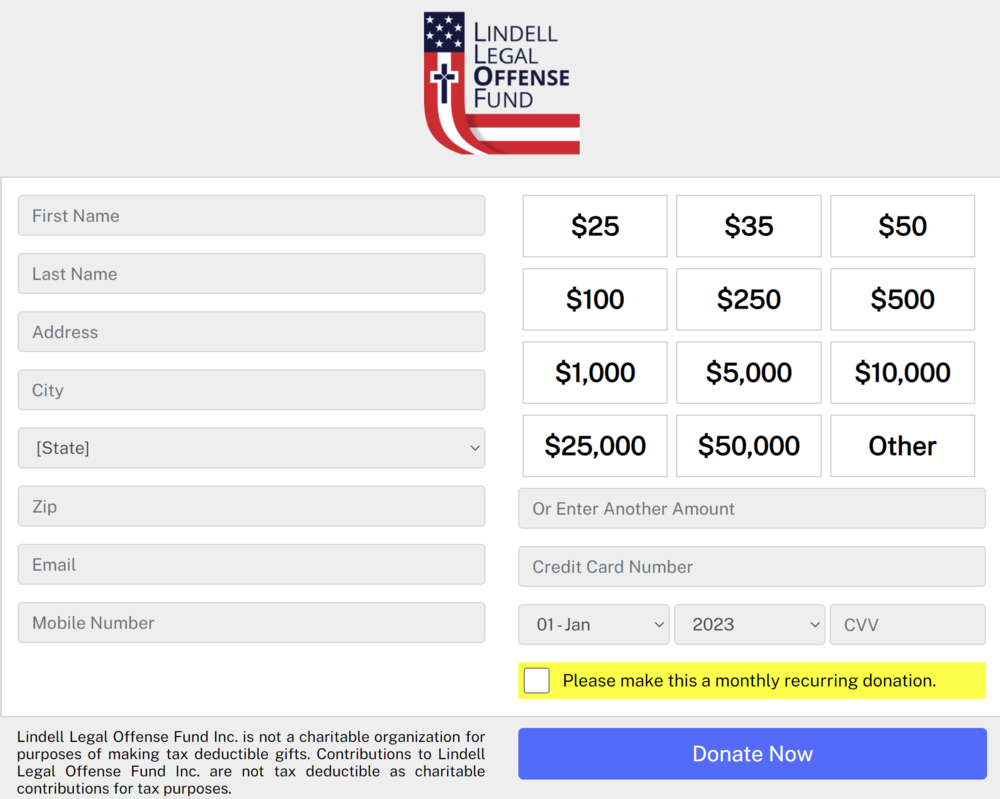Click the Other amount button
This screenshot has height=799, width=1000.
click(x=902, y=446)
